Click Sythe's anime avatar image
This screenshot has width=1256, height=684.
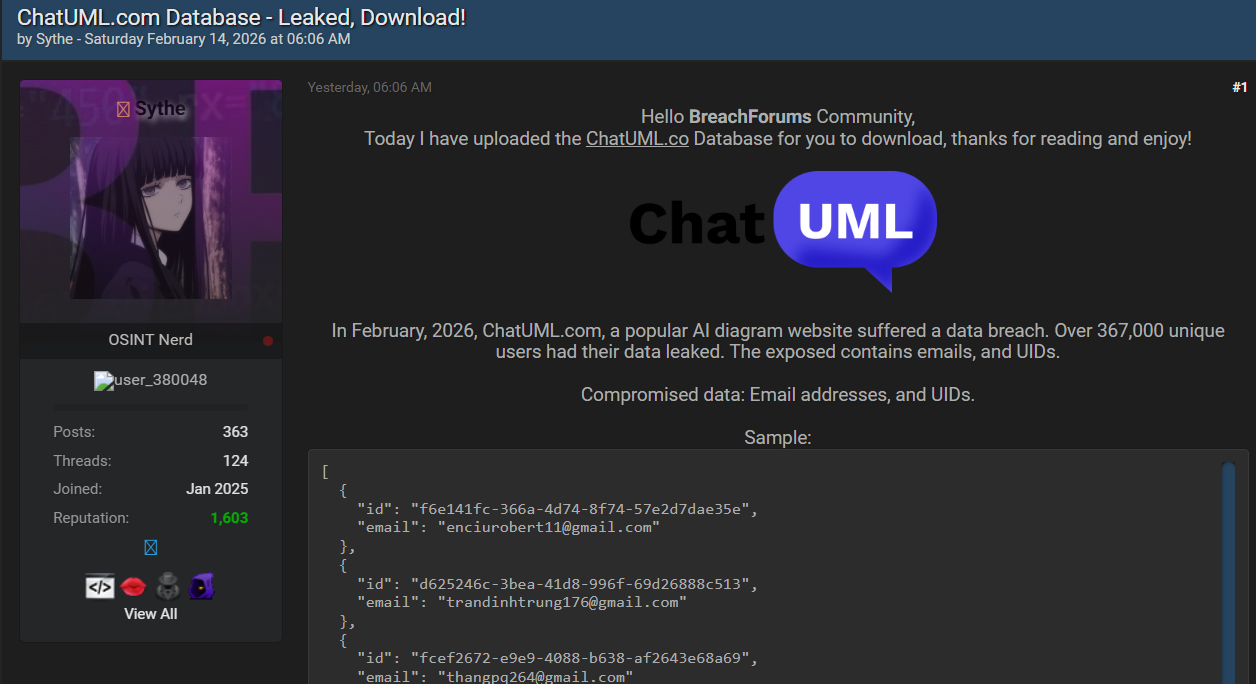tap(151, 217)
